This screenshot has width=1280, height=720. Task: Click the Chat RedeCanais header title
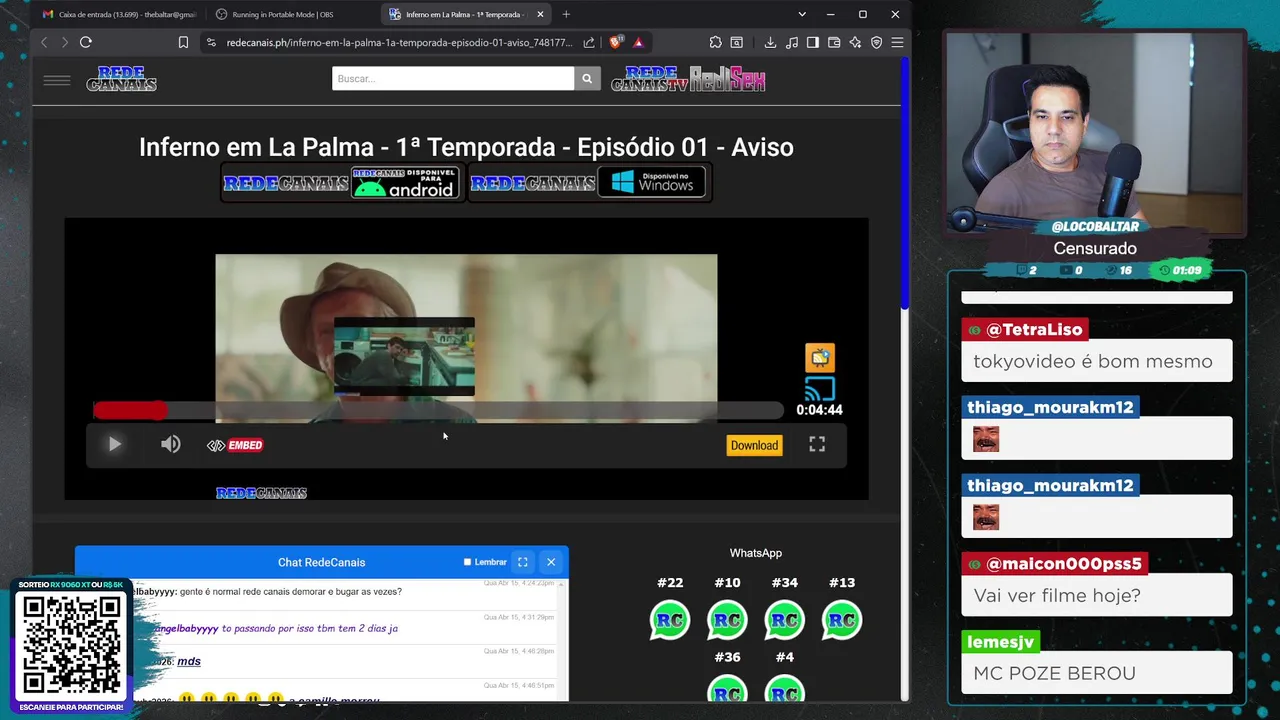coord(321,562)
